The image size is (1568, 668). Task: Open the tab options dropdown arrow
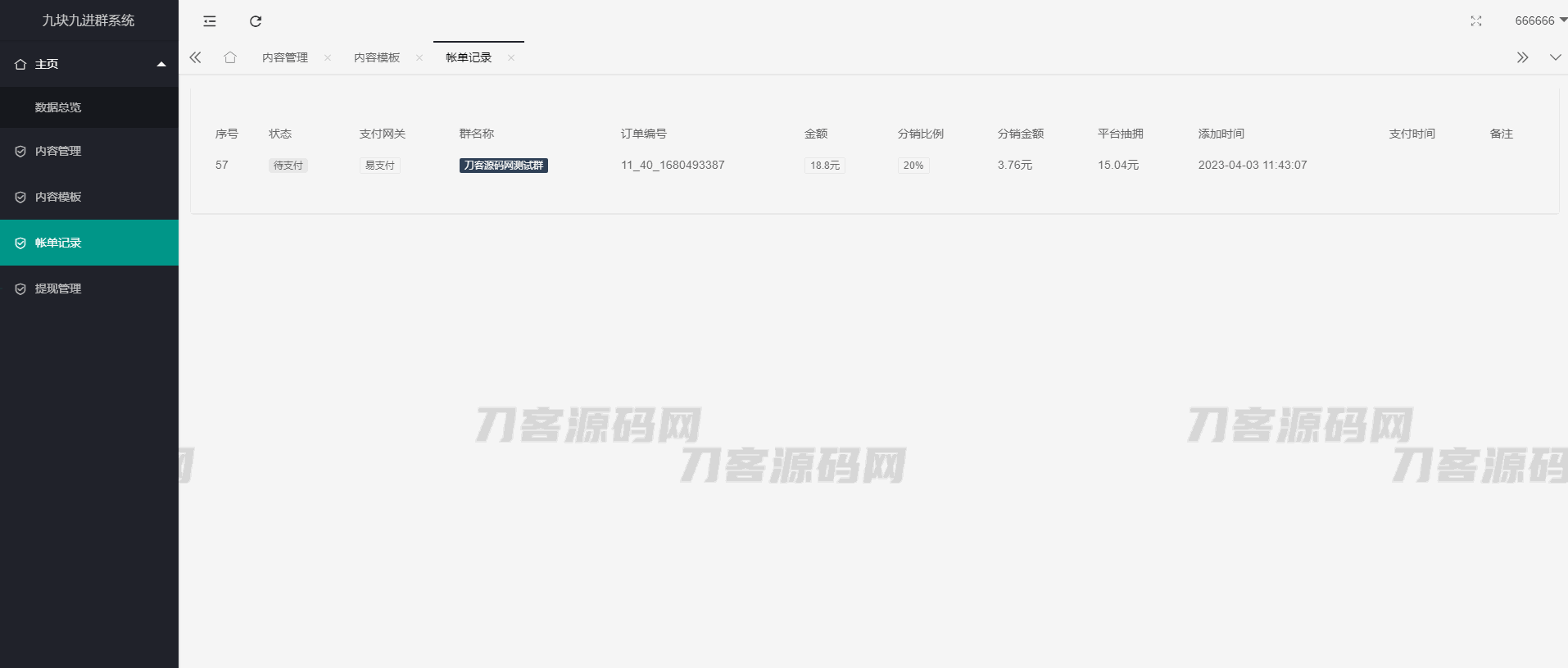pyautogui.click(x=1555, y=57)
